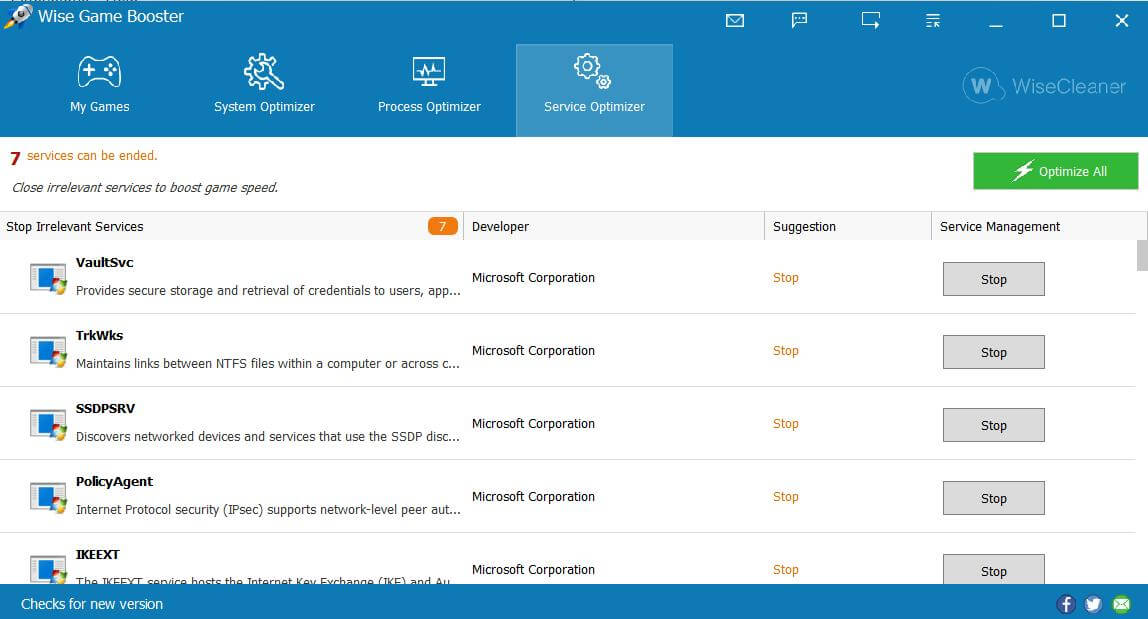
Task: Click the Stop suggestion in SSDPSRV row
Action: 786,423
